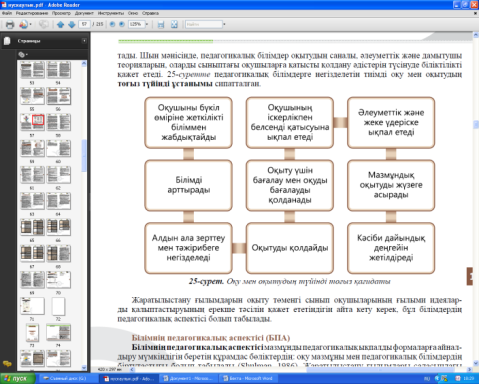Screen dimensions: 479x384
Task: Switch to Документ1 Microsoft Word taskbar button
Action: point(190,379)
